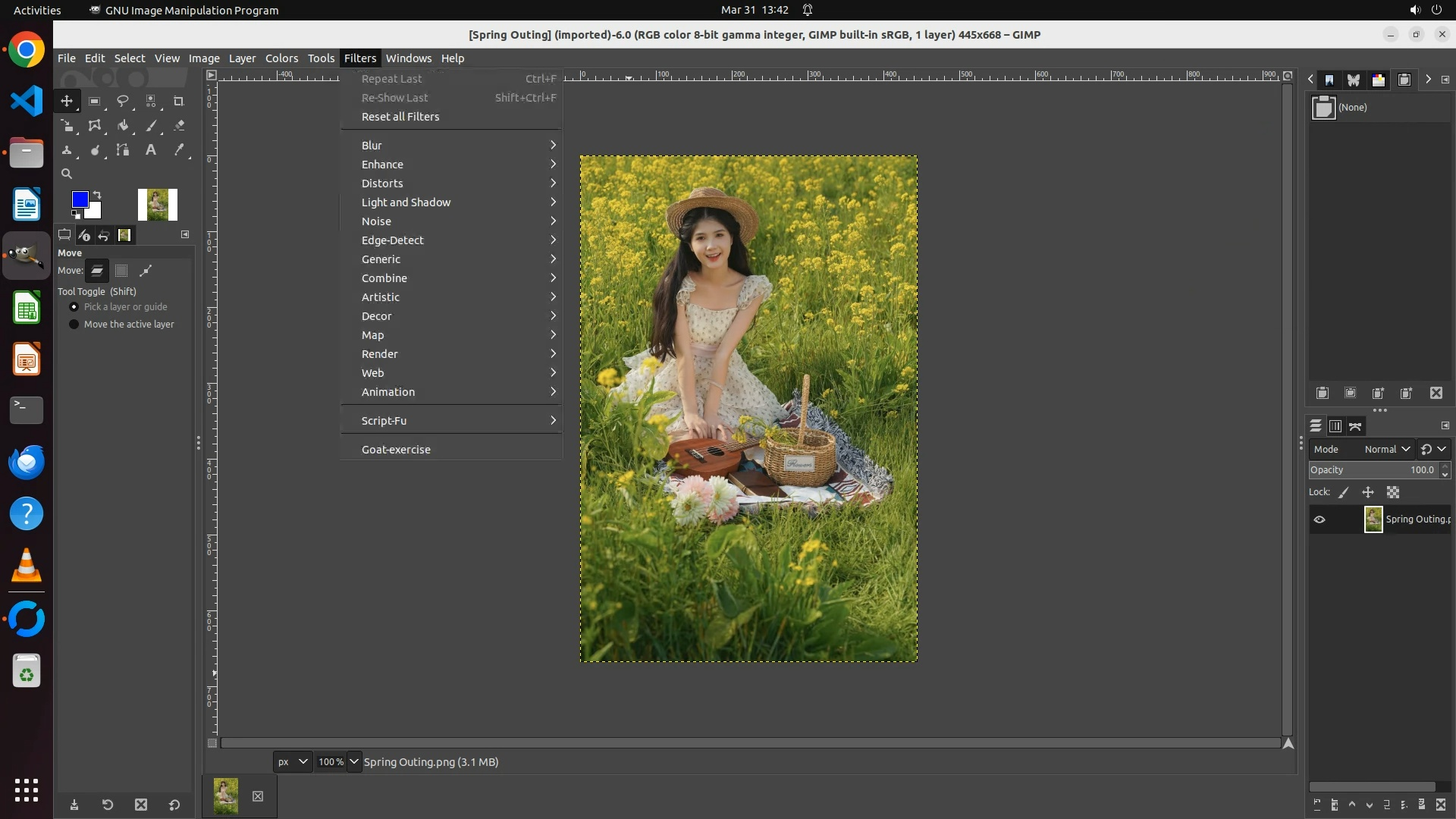Select the Zoom magnifier tool
Image resolution: width=1456 pixels, height=819 pixels.
click(x=67, y=174)
